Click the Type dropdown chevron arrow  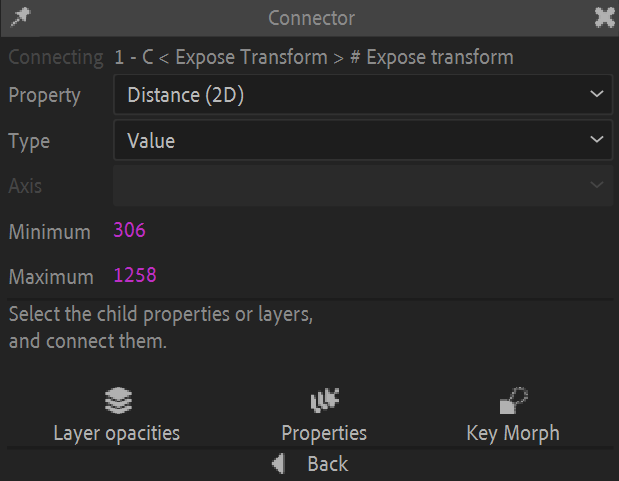597,141
